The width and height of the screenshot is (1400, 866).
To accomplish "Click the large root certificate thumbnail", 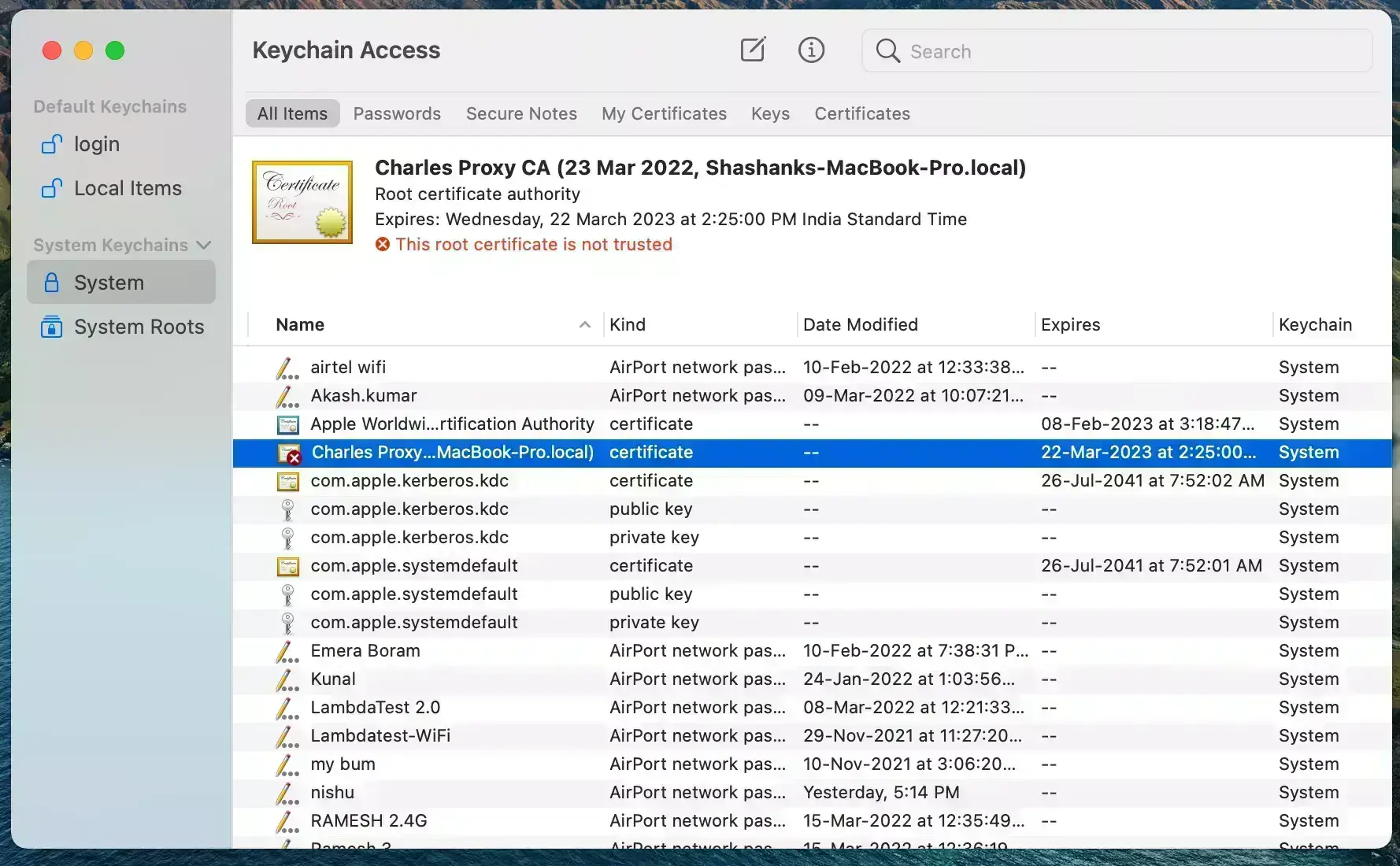I will tap(302, 202).
